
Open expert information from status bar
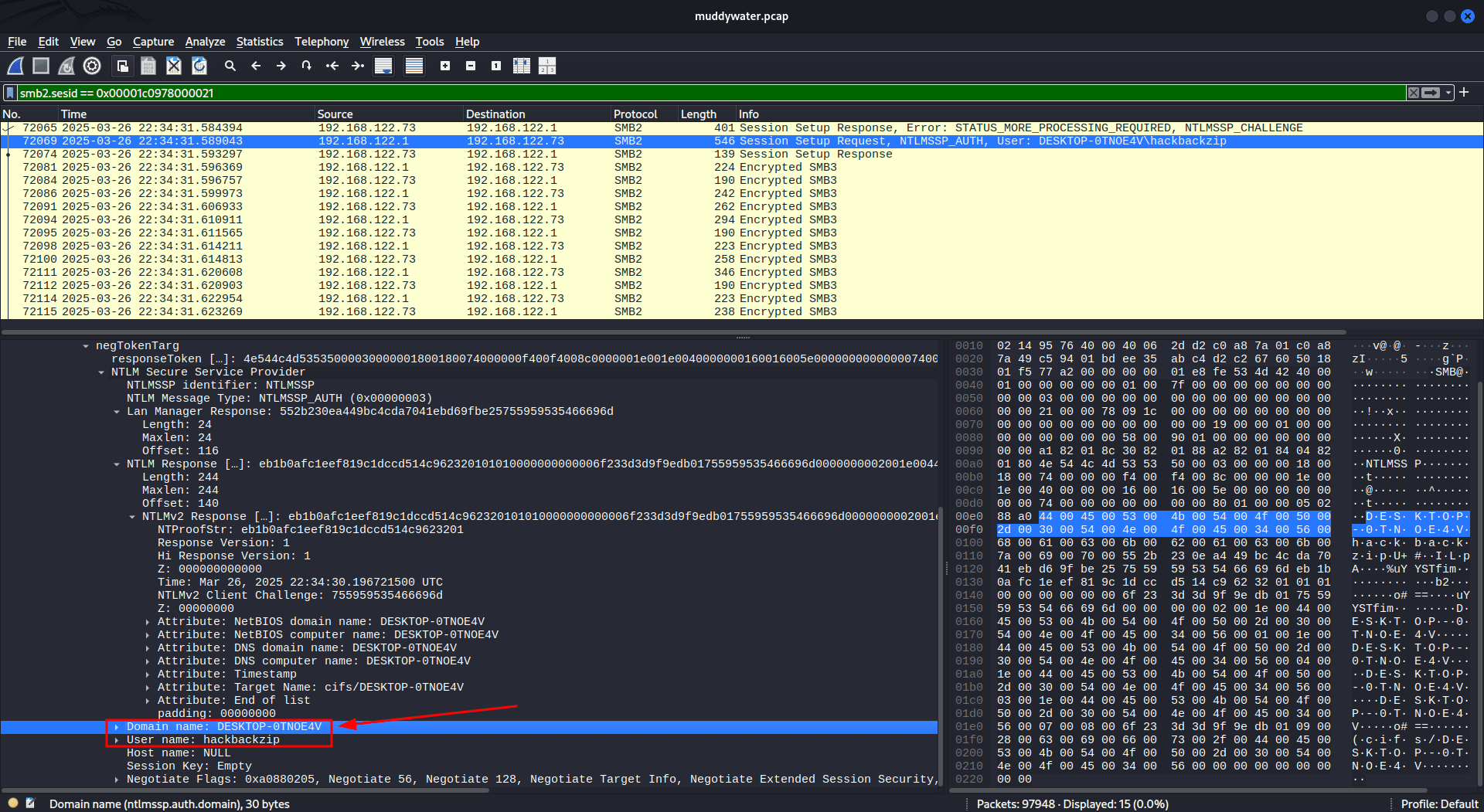[x=13, y=804]
